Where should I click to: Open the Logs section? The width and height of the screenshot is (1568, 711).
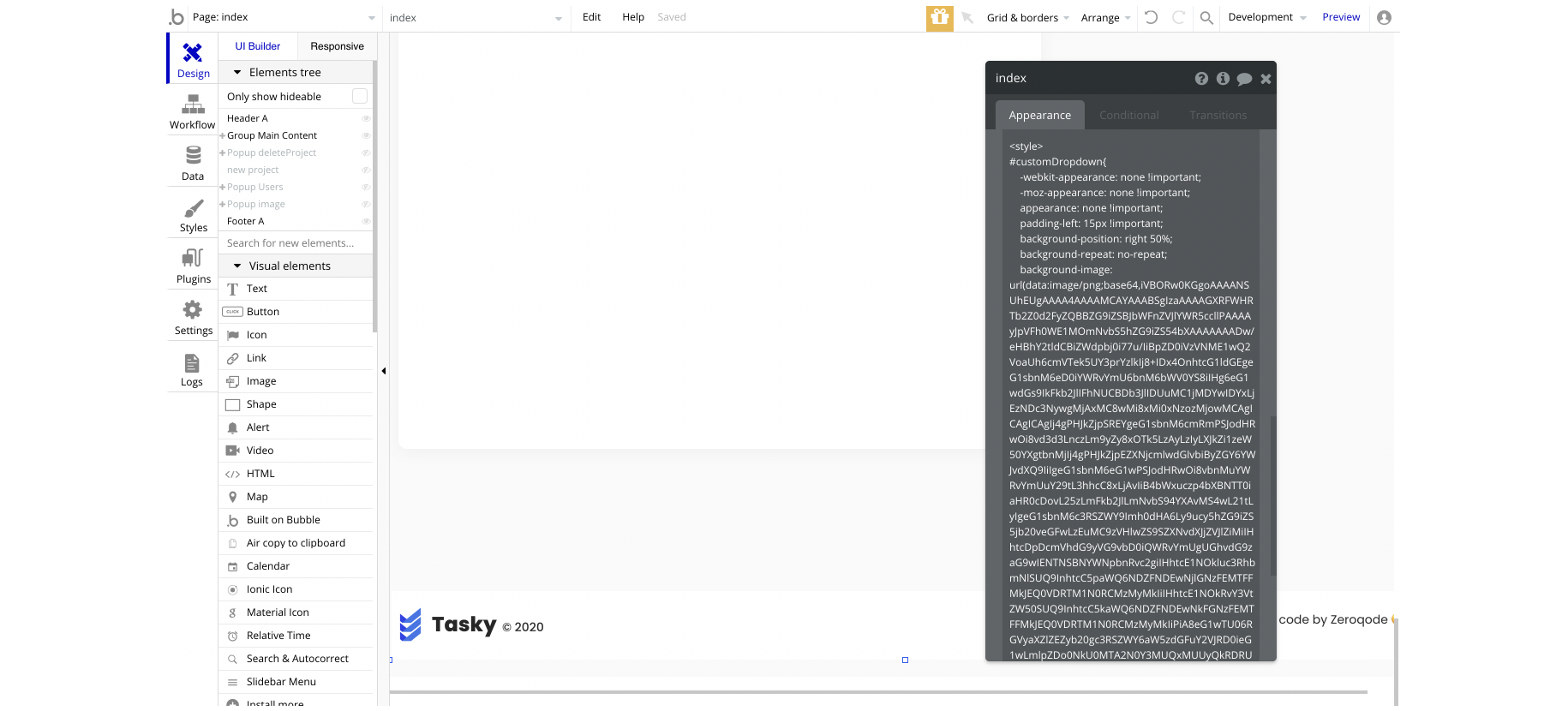coord(193,368)
